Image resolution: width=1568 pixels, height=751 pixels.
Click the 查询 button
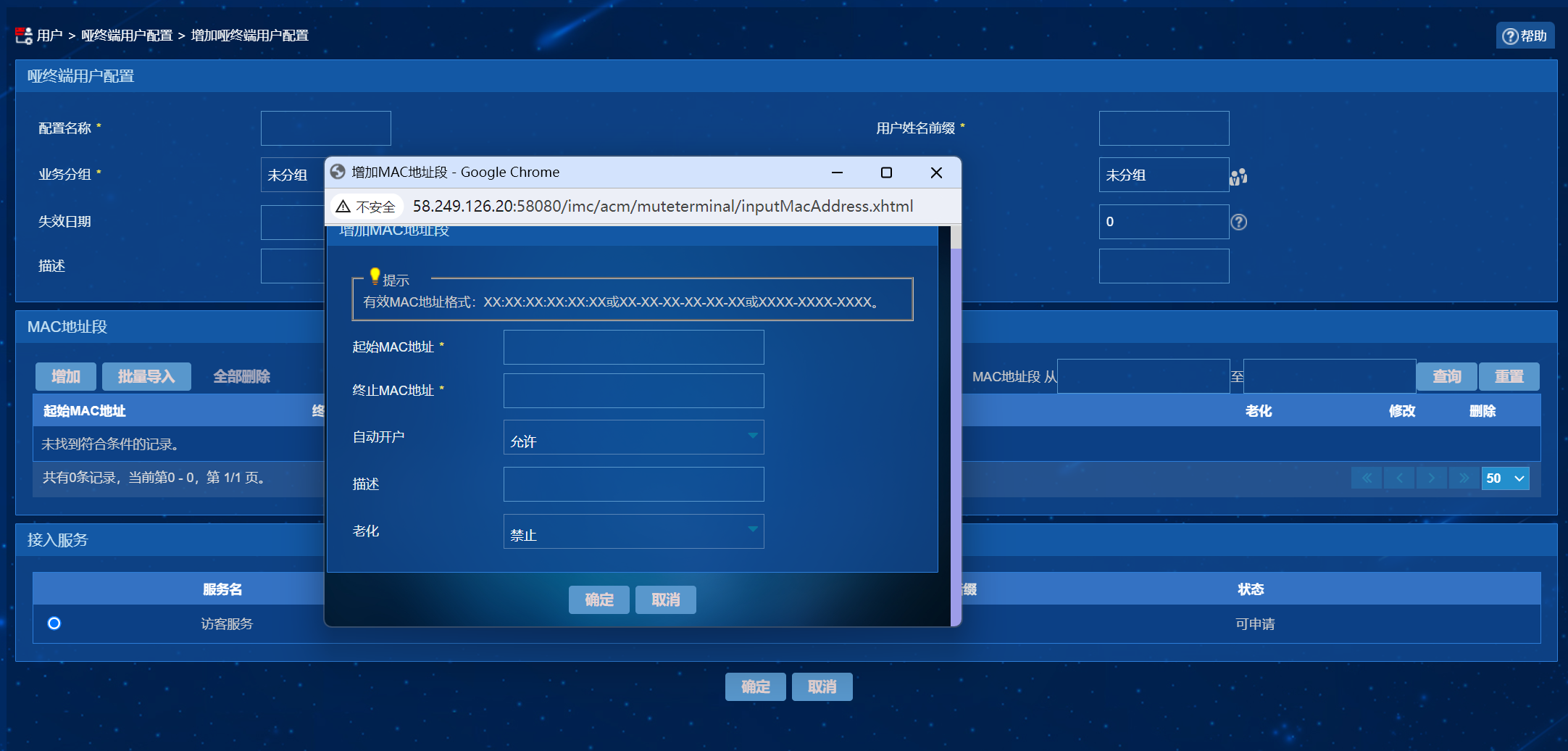click(1446, 376)
